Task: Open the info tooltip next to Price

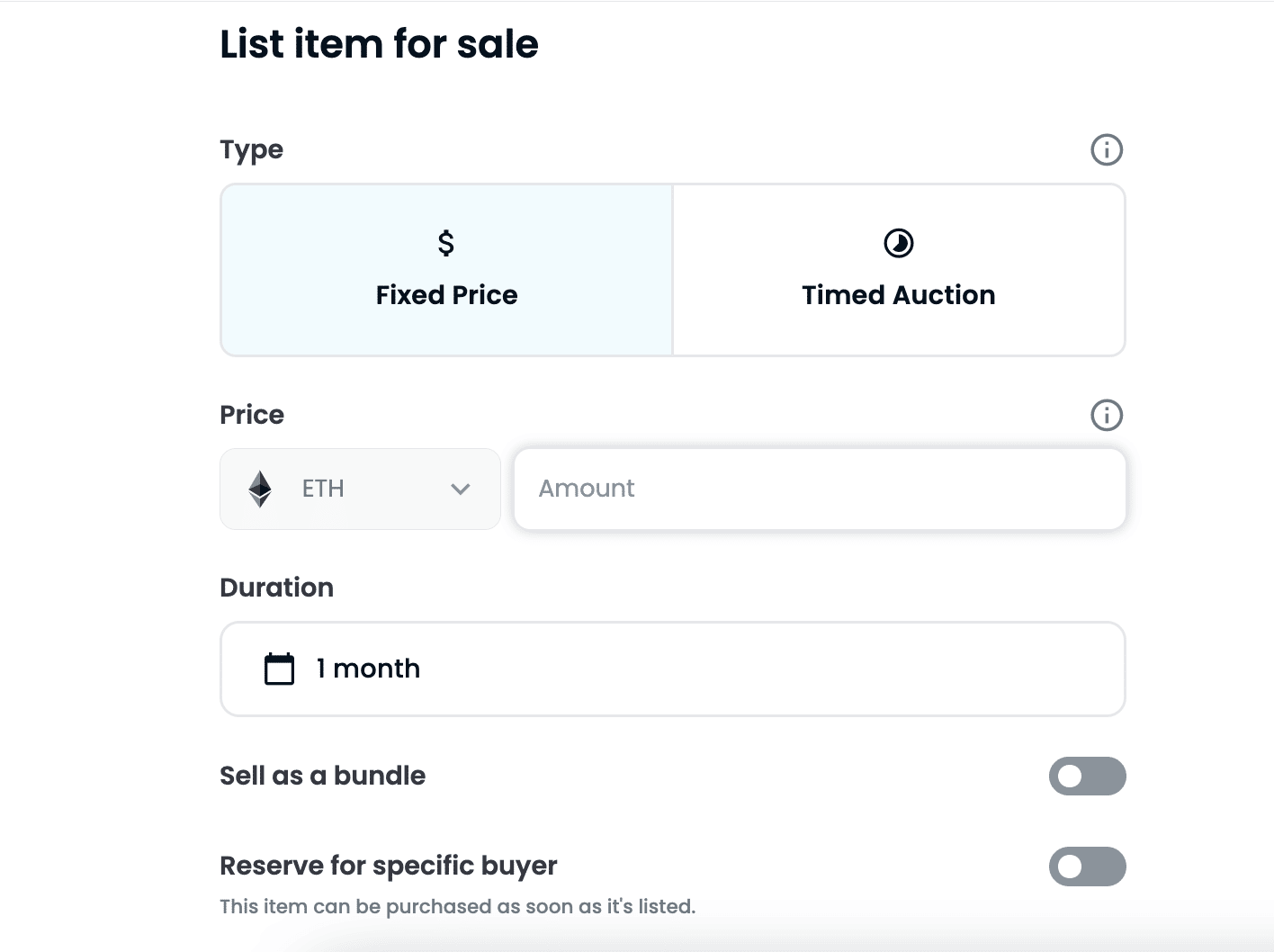Action: tap(1107, 415)
